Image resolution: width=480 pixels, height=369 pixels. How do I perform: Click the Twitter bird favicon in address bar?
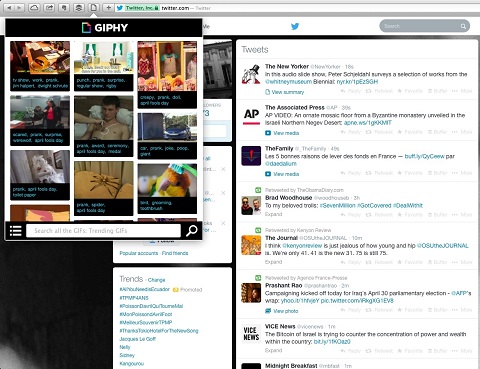[x=120, y=8]
